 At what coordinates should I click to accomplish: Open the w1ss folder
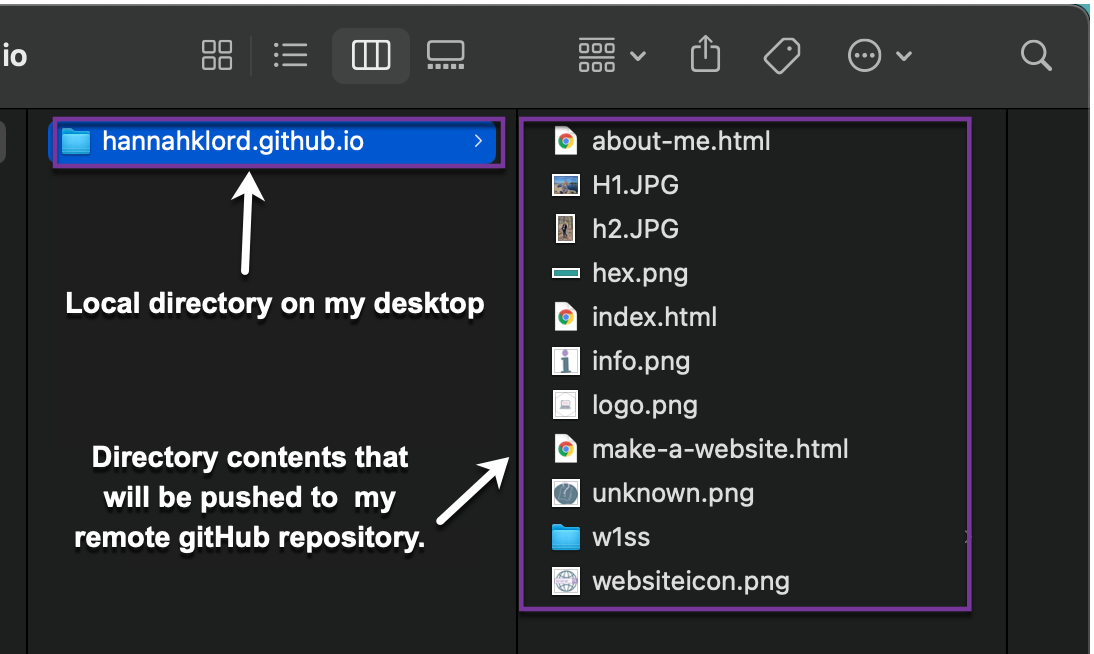click(620, 537)
